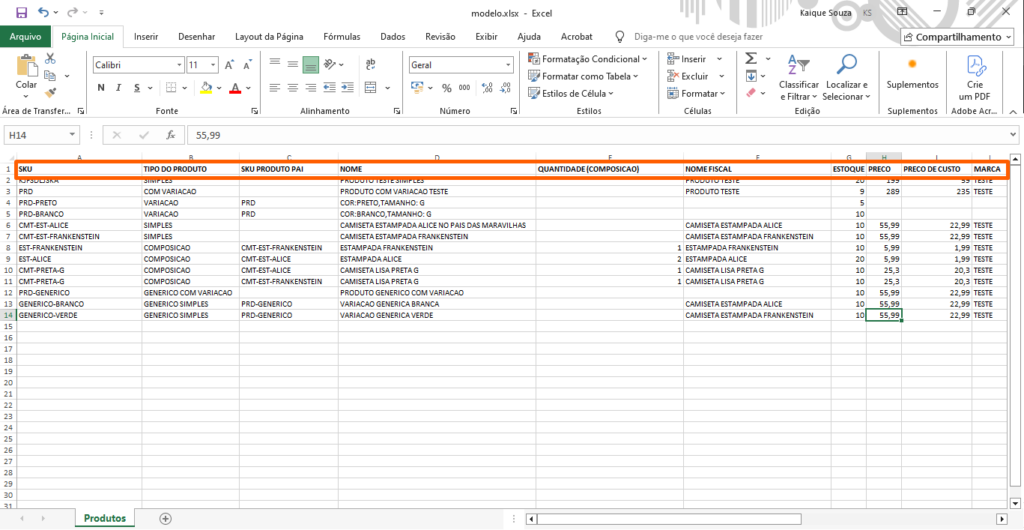Select the Format Painter brush icon
The width and height of the screenshot is (1024, 530).
pos(50,91)
